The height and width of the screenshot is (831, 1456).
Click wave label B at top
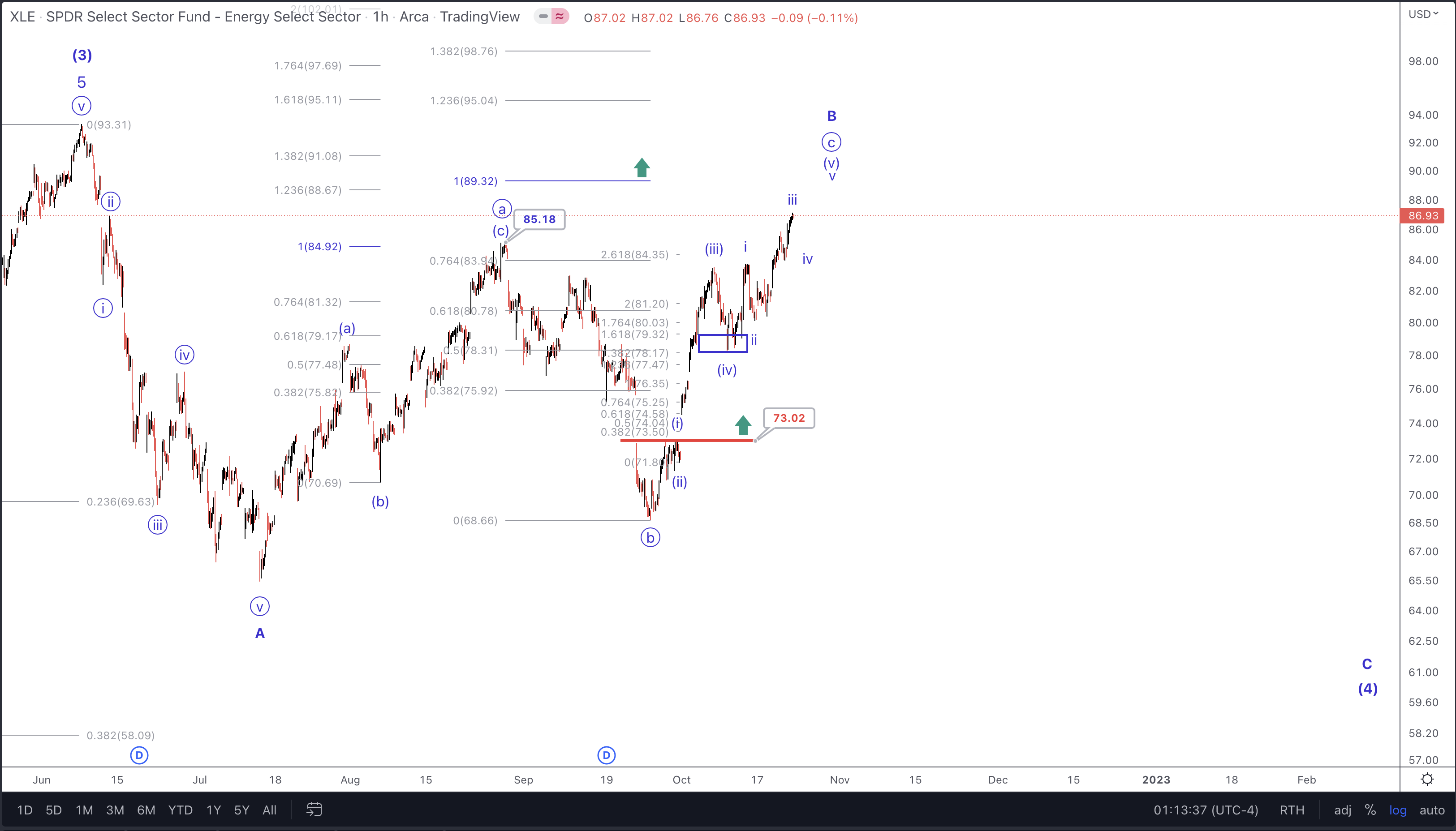click(832, 116)
